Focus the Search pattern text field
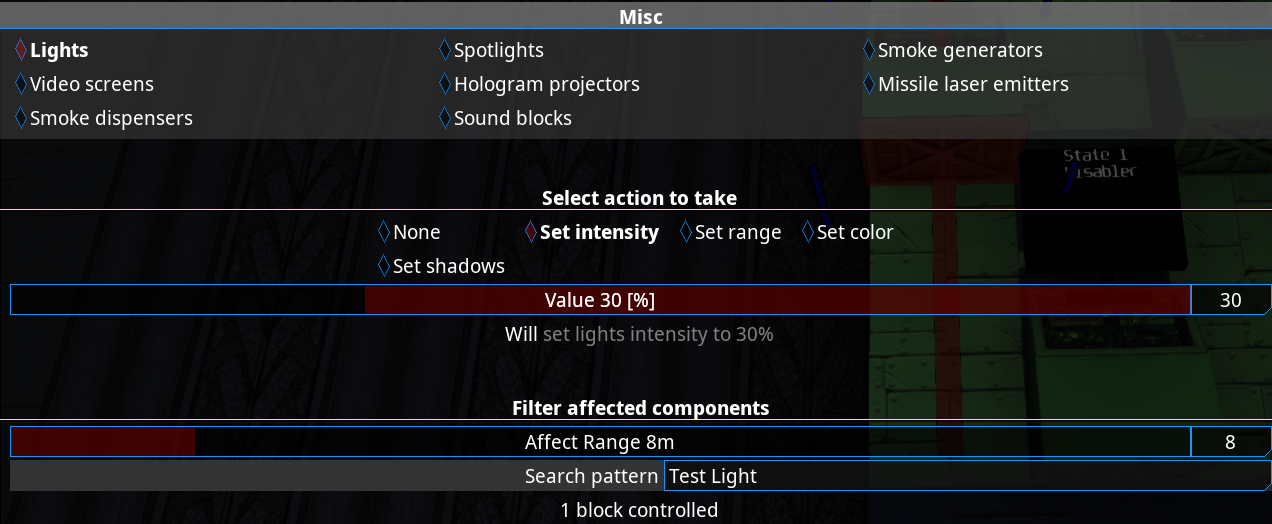The height and width of the screenshot is (524, 1272). click(965, 476)
